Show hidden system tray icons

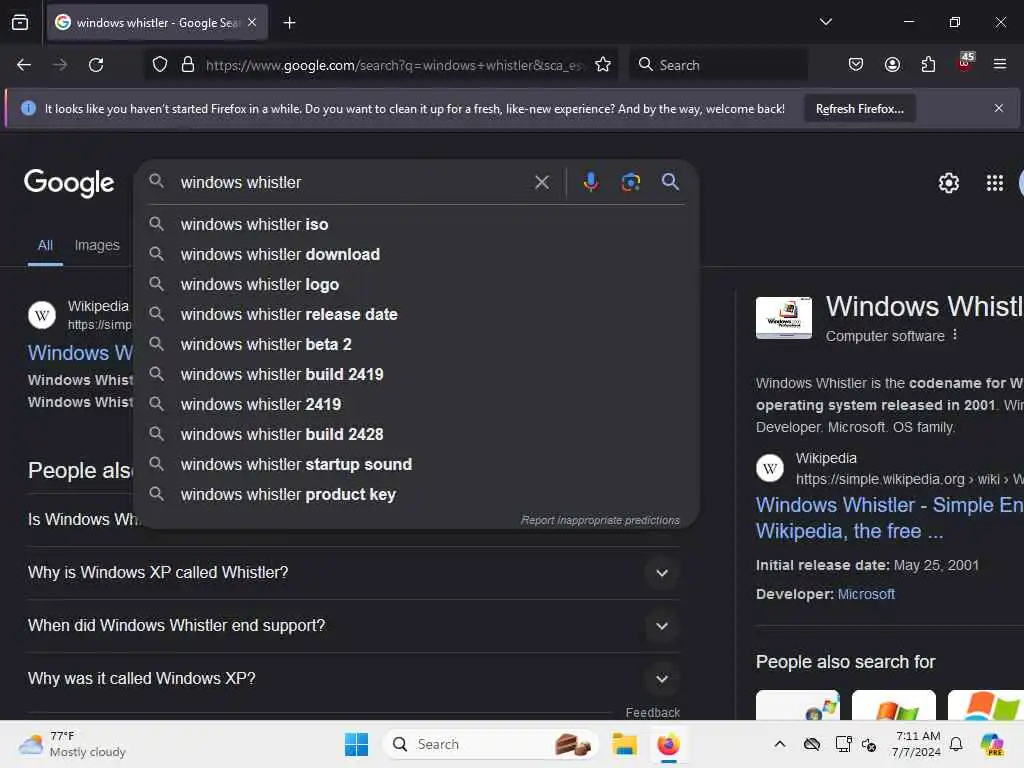coord(780,744)
